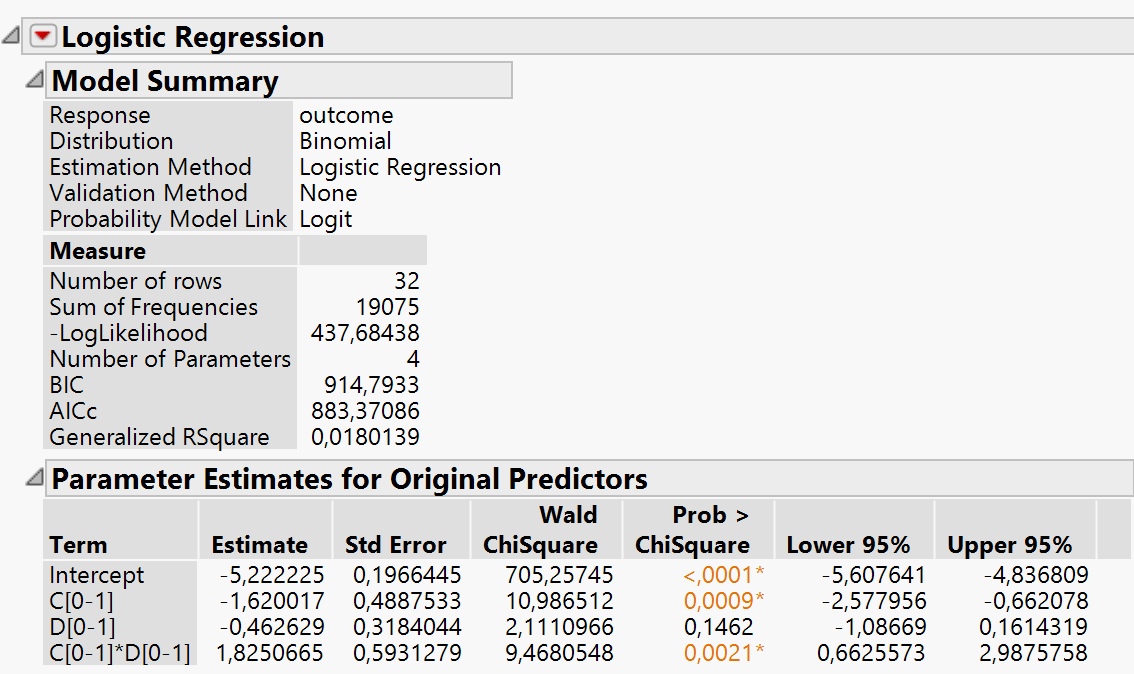
Task: Select the BIC label
Action: coord(66,385)
